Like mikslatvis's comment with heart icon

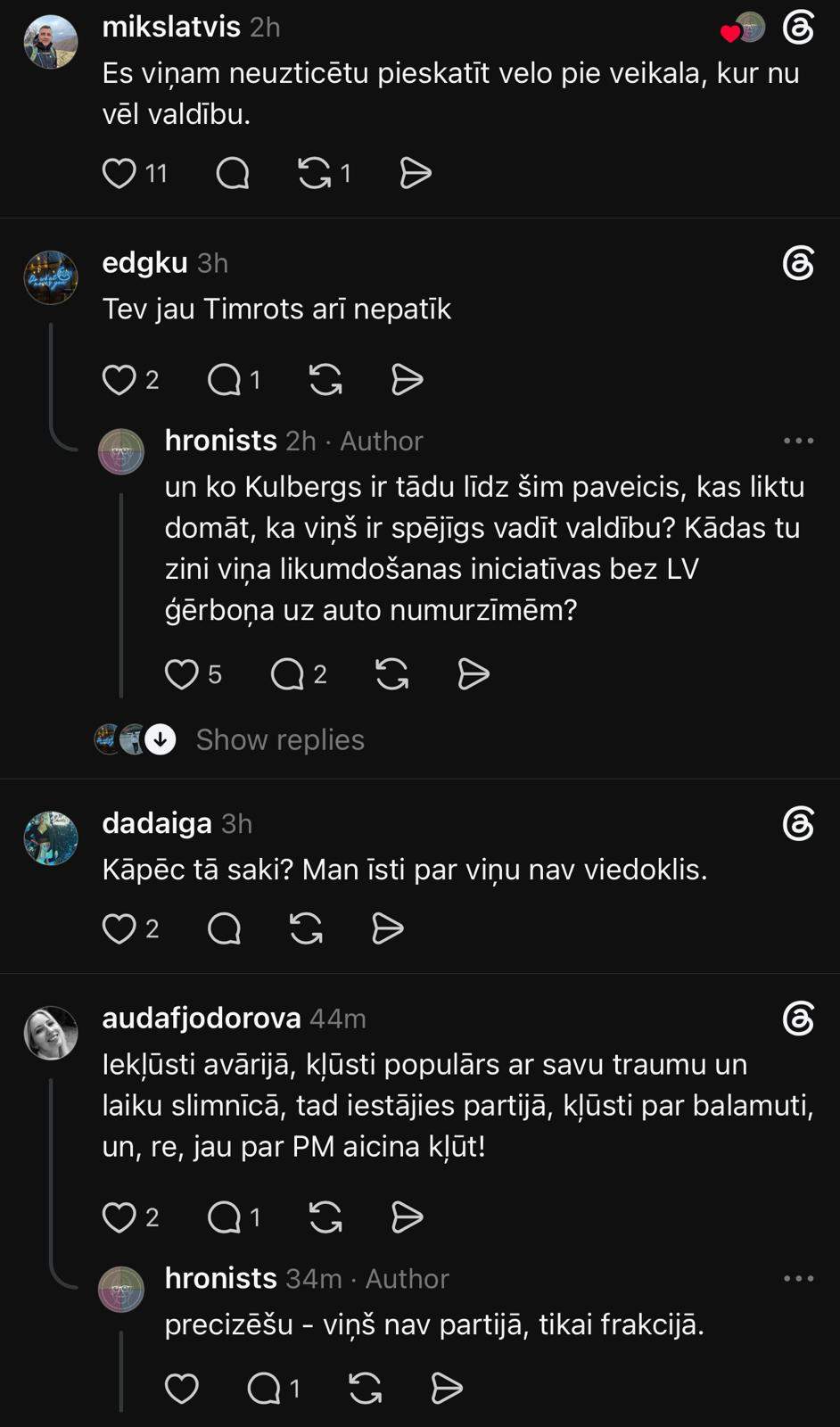click(119, 173)
